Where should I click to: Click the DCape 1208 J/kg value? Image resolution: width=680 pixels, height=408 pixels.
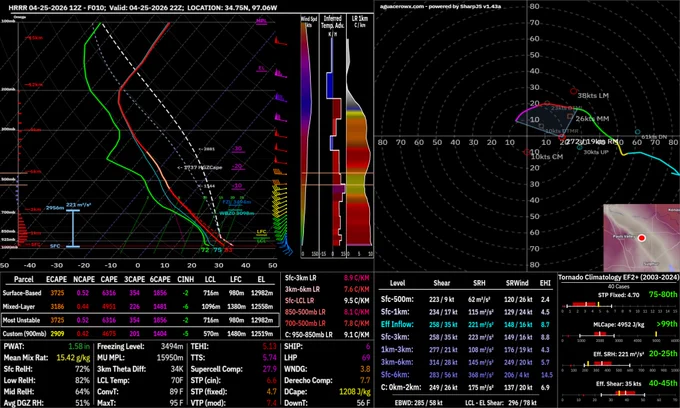coord(355,392)
